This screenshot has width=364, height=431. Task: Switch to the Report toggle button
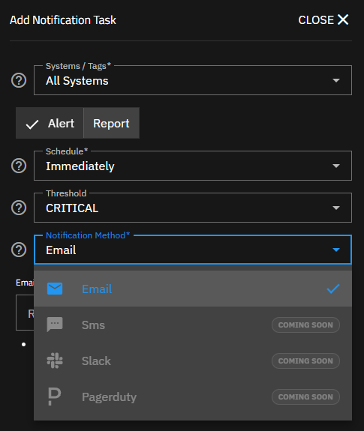(x=111, y=123)
